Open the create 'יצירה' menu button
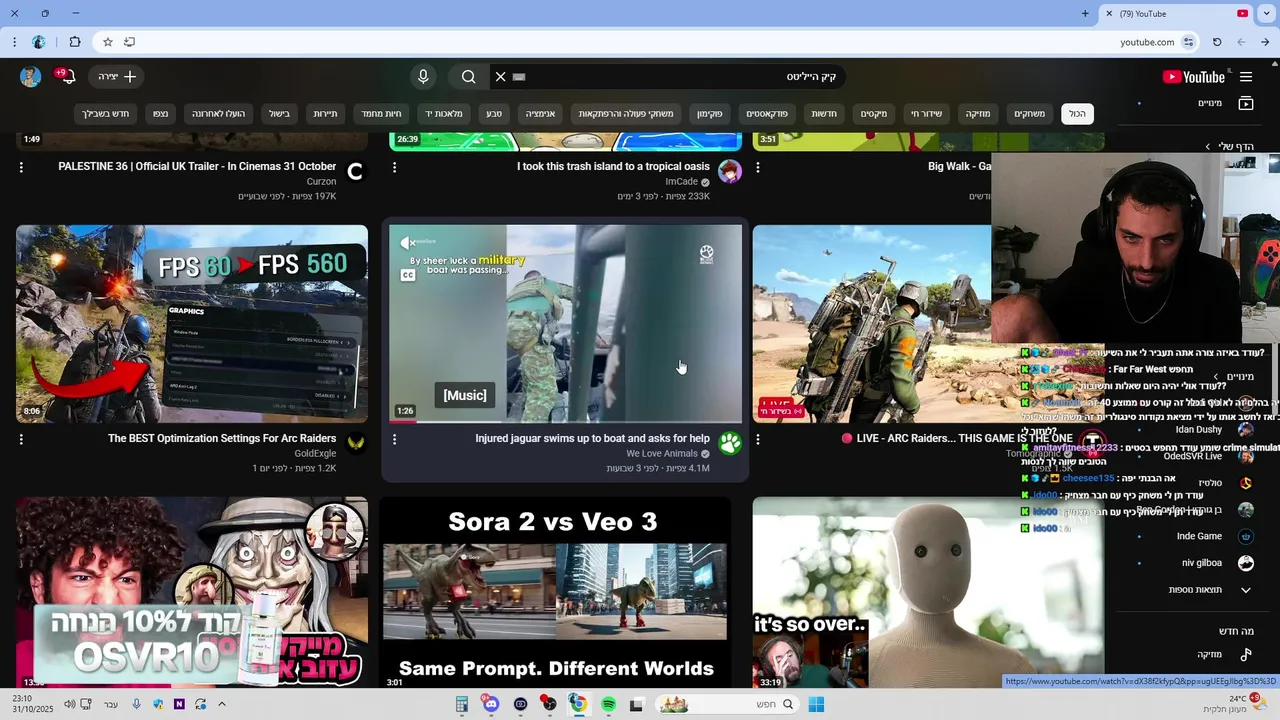 click(117, 77)
